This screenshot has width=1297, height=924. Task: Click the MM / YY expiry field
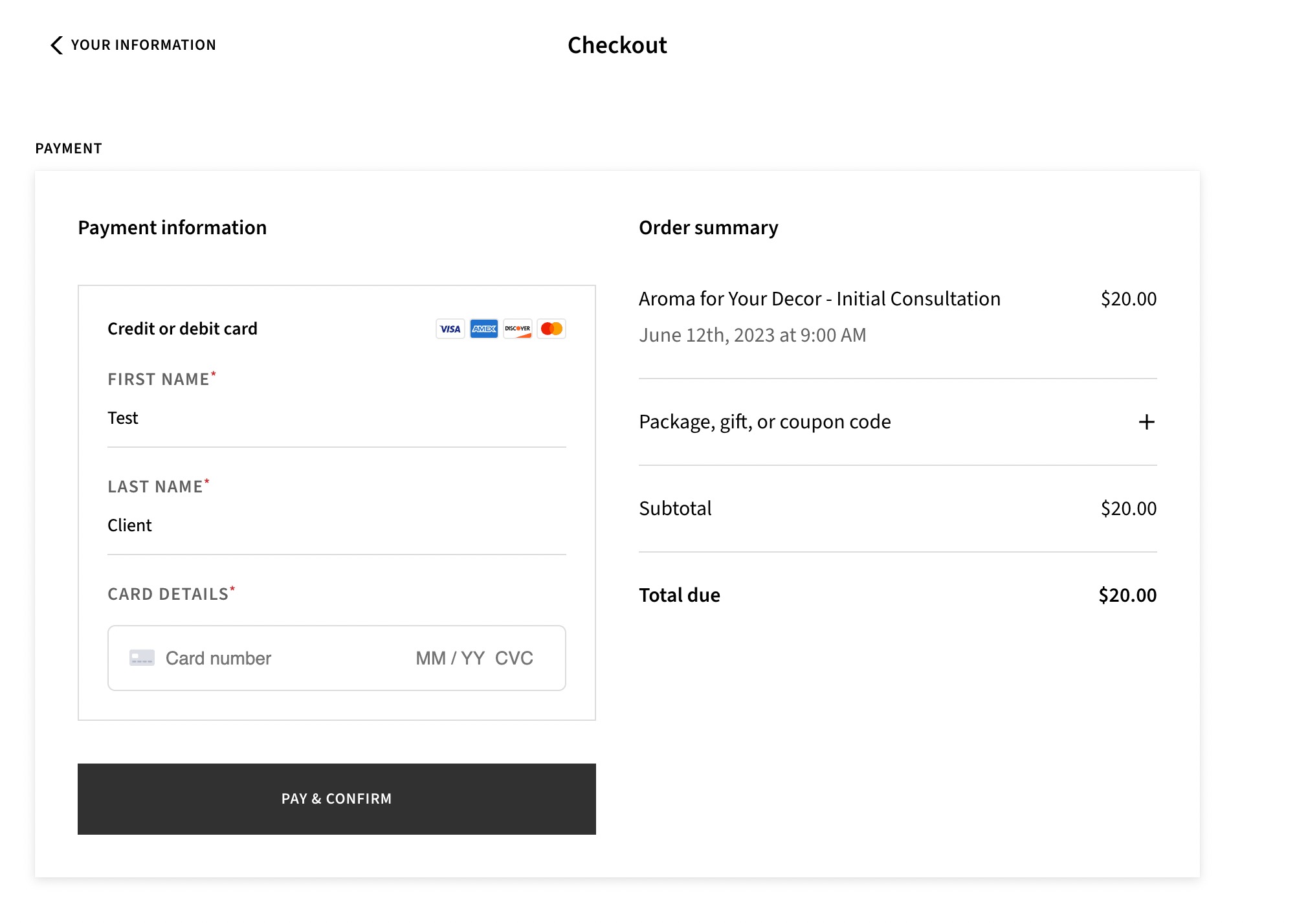pos(450,658)
